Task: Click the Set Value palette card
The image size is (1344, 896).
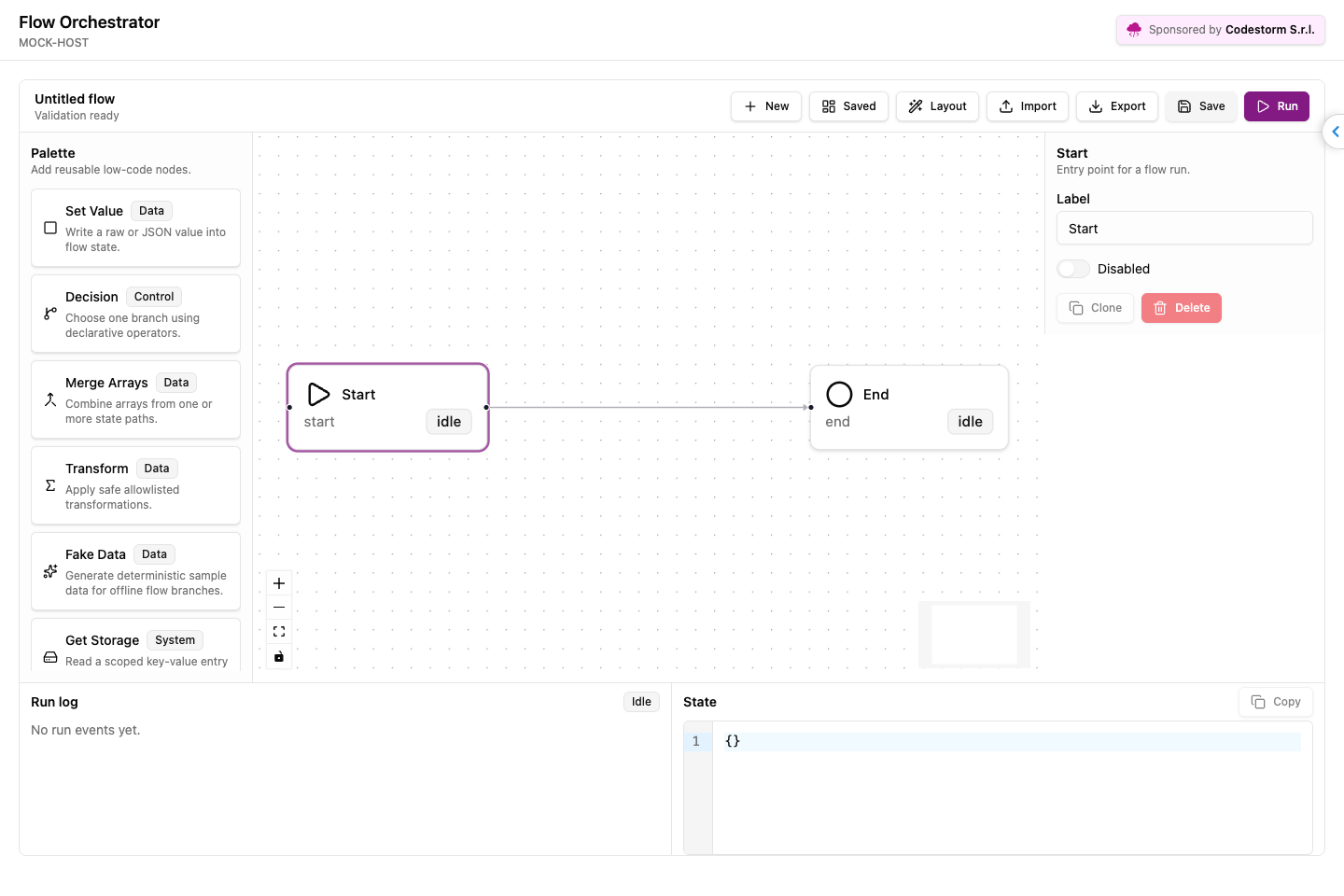Action: [135, 228]
